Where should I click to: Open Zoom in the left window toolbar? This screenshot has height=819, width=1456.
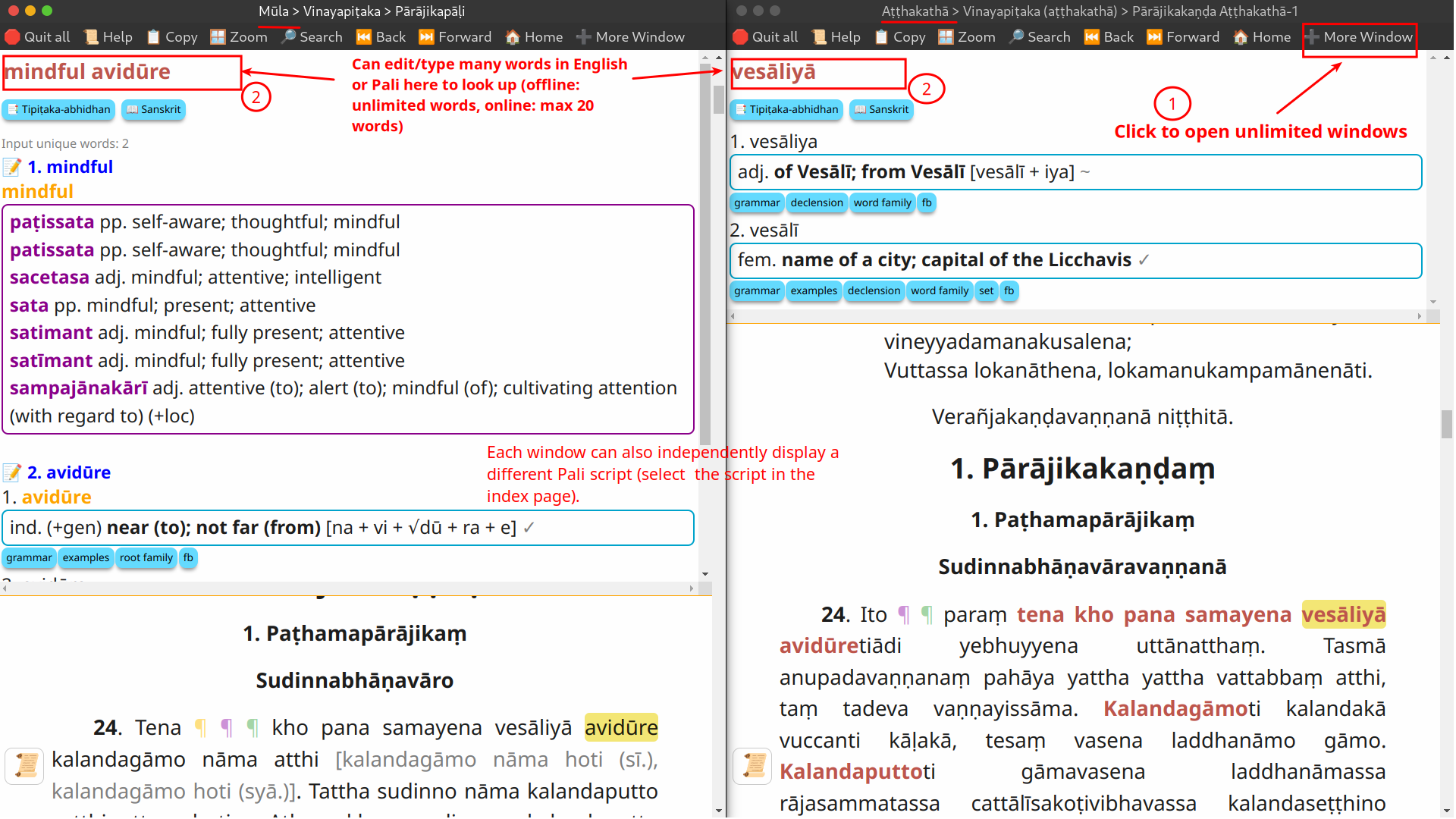pos(239,36)
